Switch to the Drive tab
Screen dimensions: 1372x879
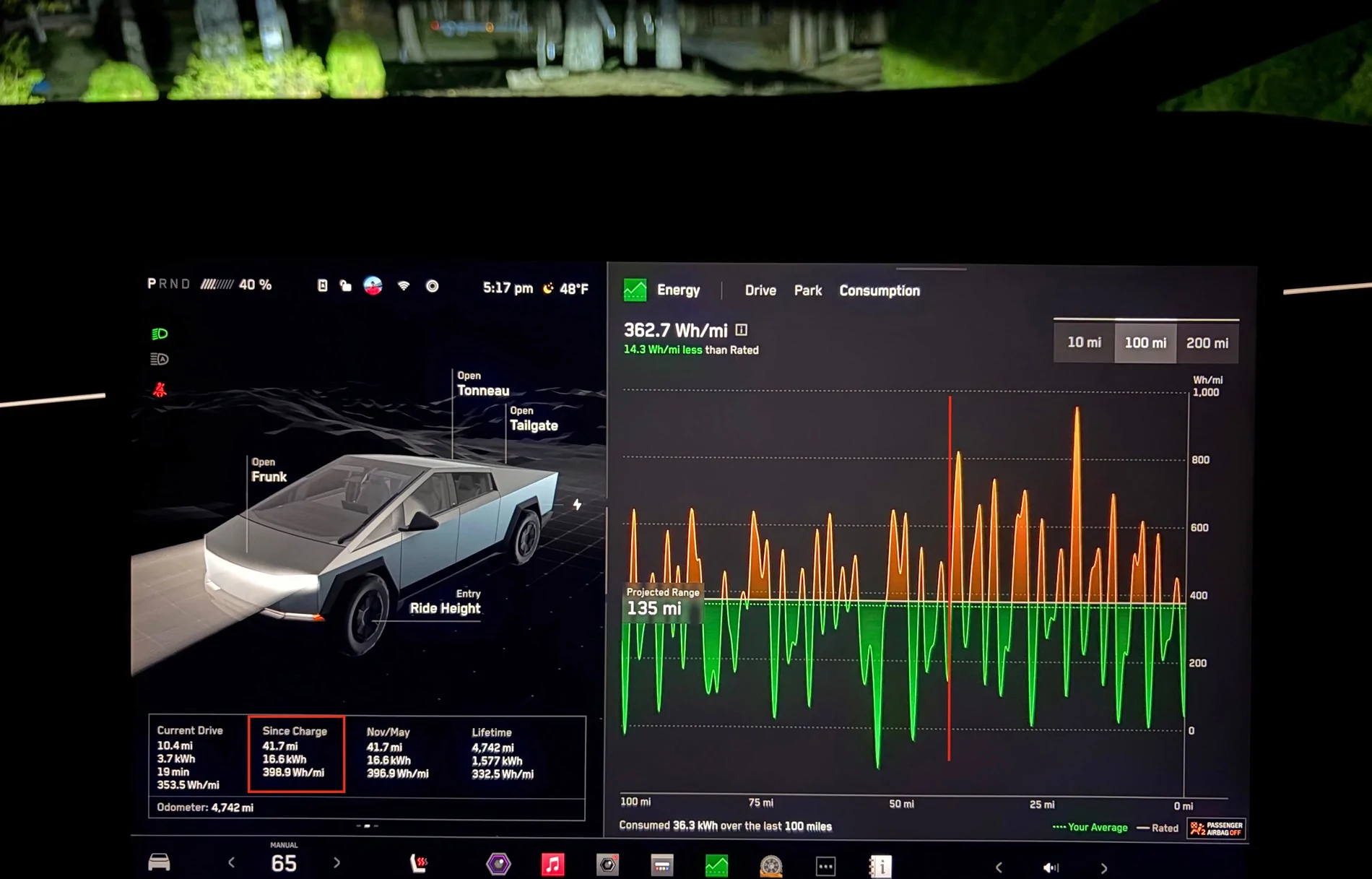tap(760, 290)
